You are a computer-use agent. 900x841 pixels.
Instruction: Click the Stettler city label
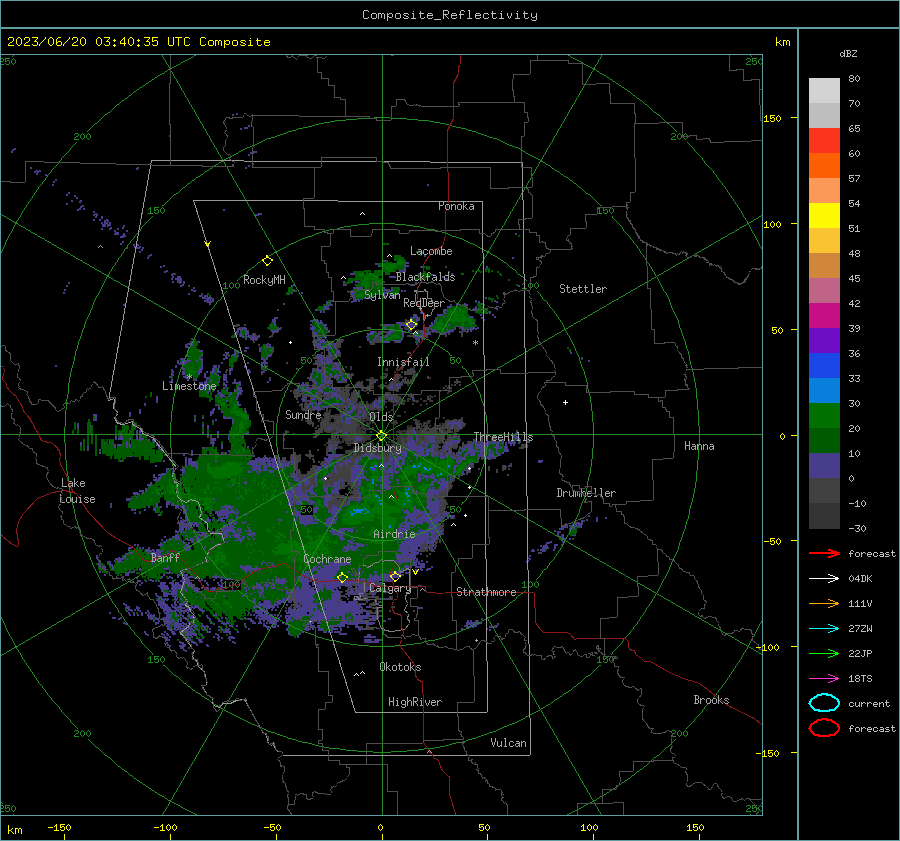coord(583,289)
